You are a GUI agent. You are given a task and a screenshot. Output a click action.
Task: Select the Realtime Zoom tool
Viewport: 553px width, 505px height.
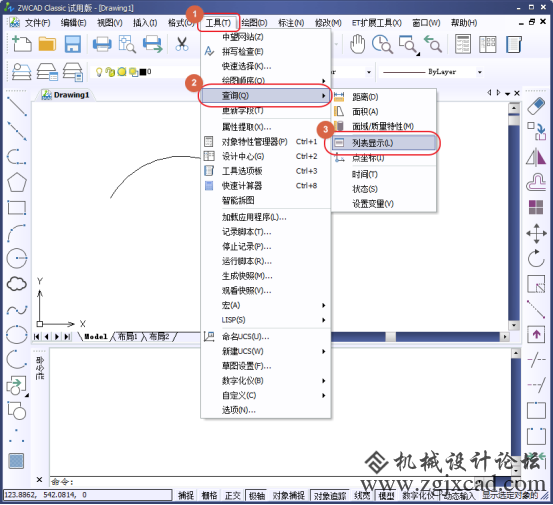pyautogui.click(x=383, y=44)
